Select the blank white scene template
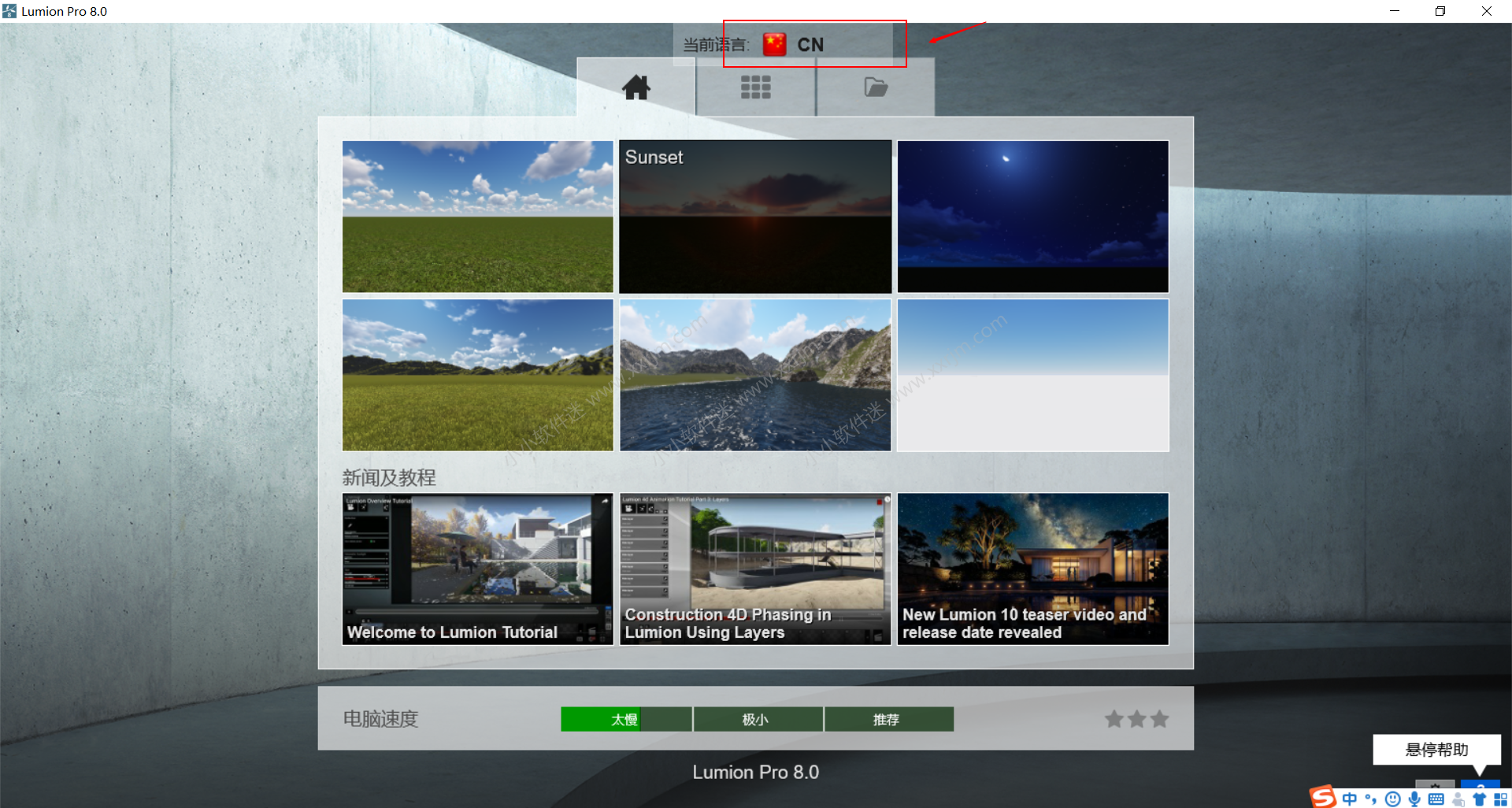The image size is (1512, 808). [x=1033, y=375]
